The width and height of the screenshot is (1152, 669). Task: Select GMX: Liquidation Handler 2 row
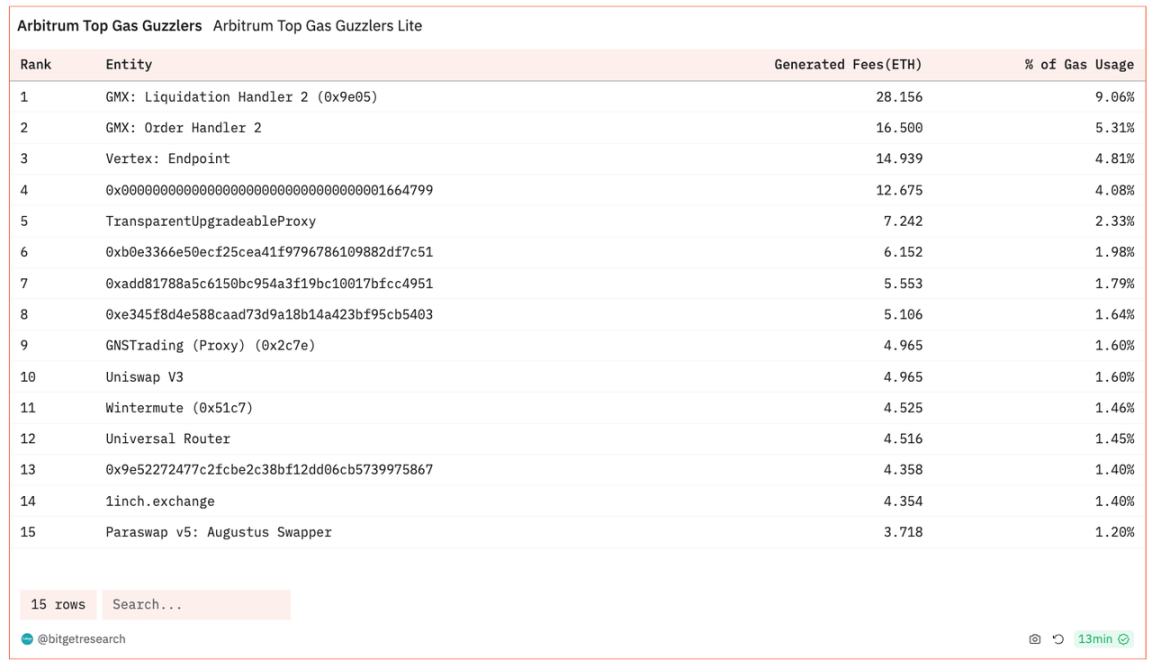pyautogui.click(x=241, y=97)
